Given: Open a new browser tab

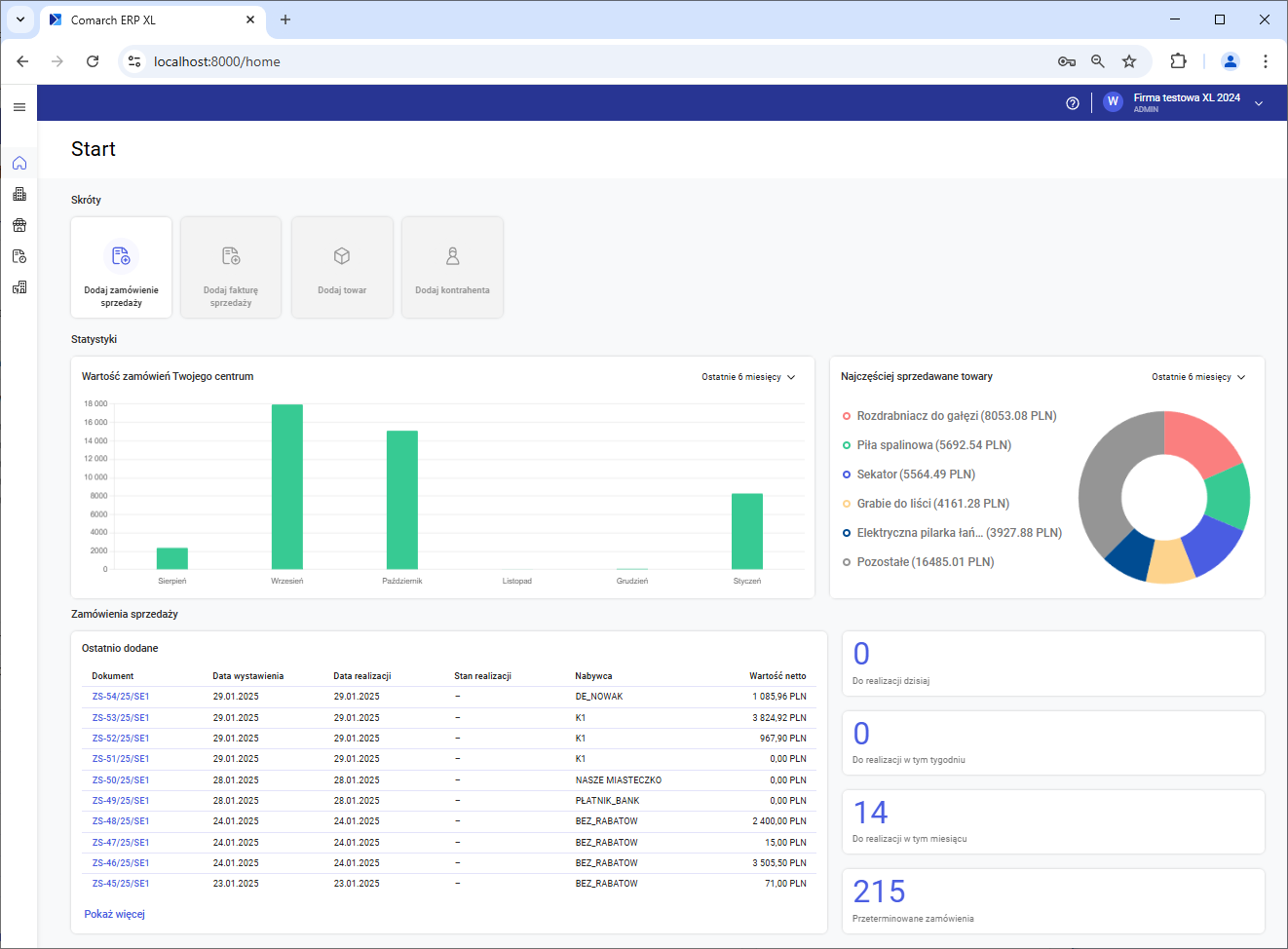Looking at the screenshot, I should point(285,19).
